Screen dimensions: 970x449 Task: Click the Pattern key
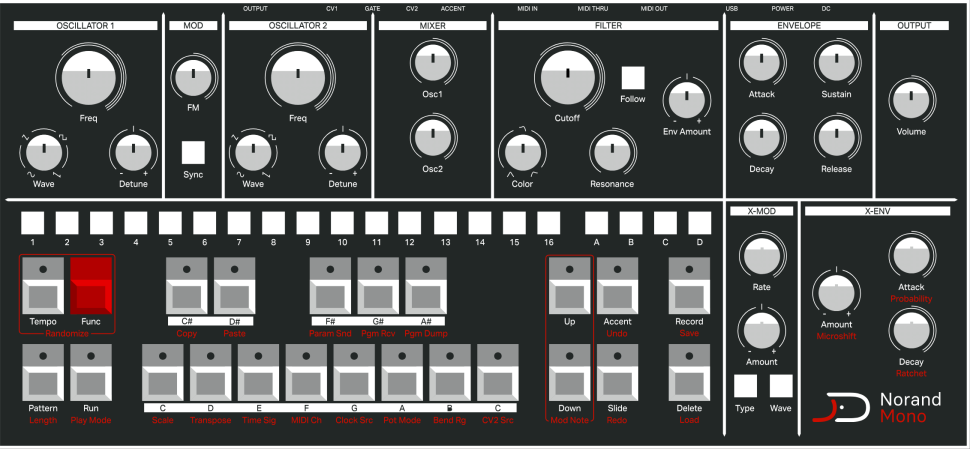43,372
